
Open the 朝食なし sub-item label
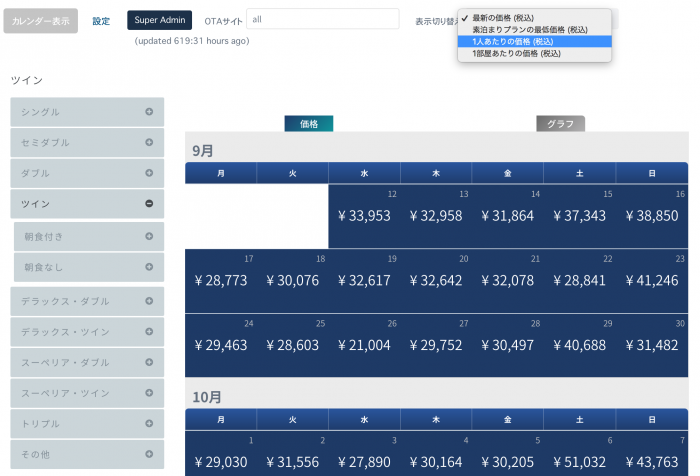(43, 267)
